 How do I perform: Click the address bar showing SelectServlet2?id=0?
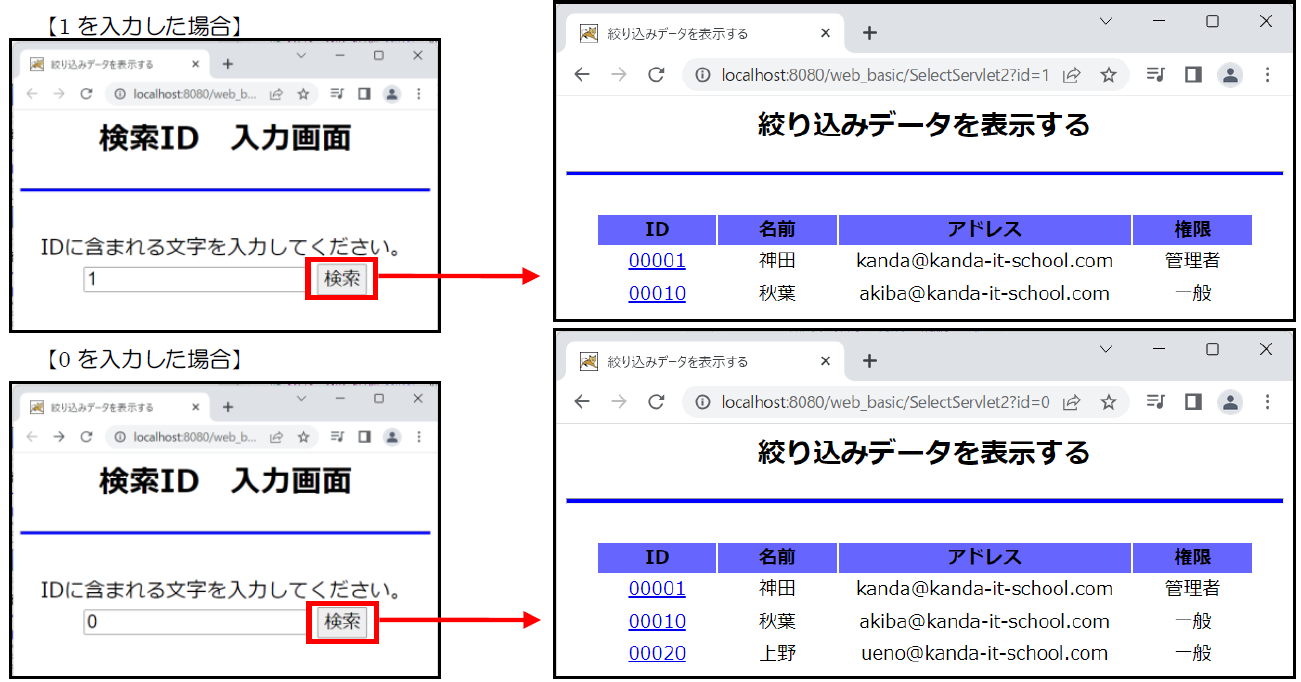pyautogui.click(x=880, y=402)
